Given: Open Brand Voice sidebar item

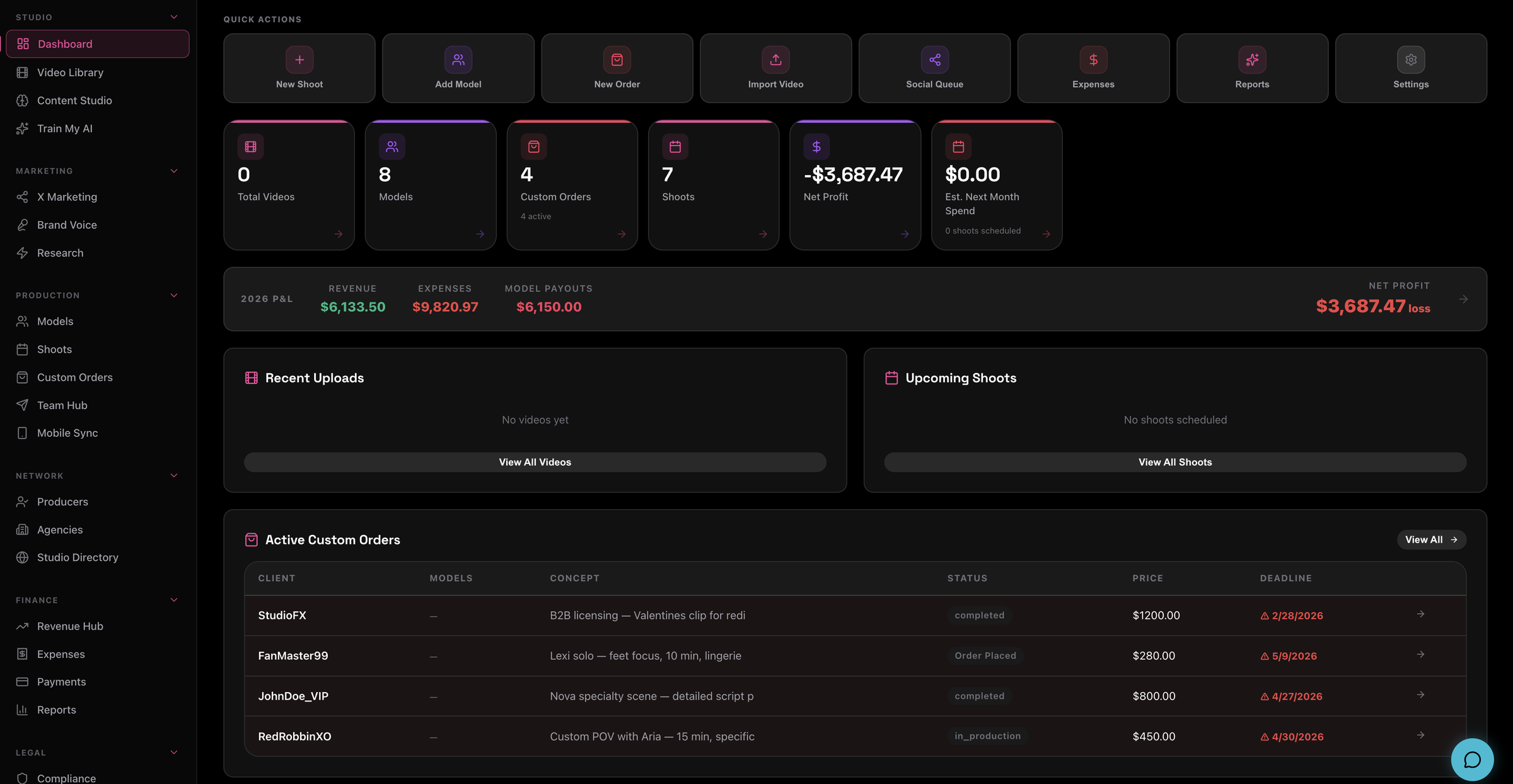Looking at the screenshot, I should [x=98, y=224].
